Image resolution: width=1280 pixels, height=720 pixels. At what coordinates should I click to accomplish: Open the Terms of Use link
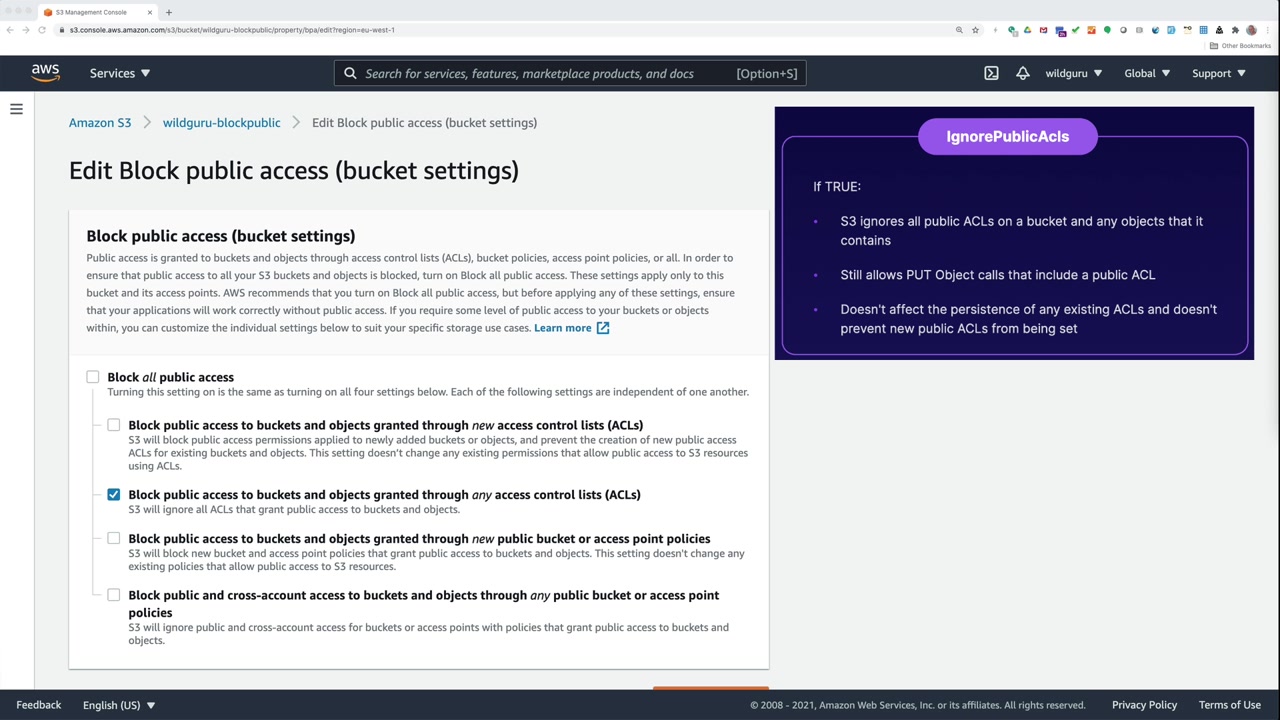[1230, 705]
